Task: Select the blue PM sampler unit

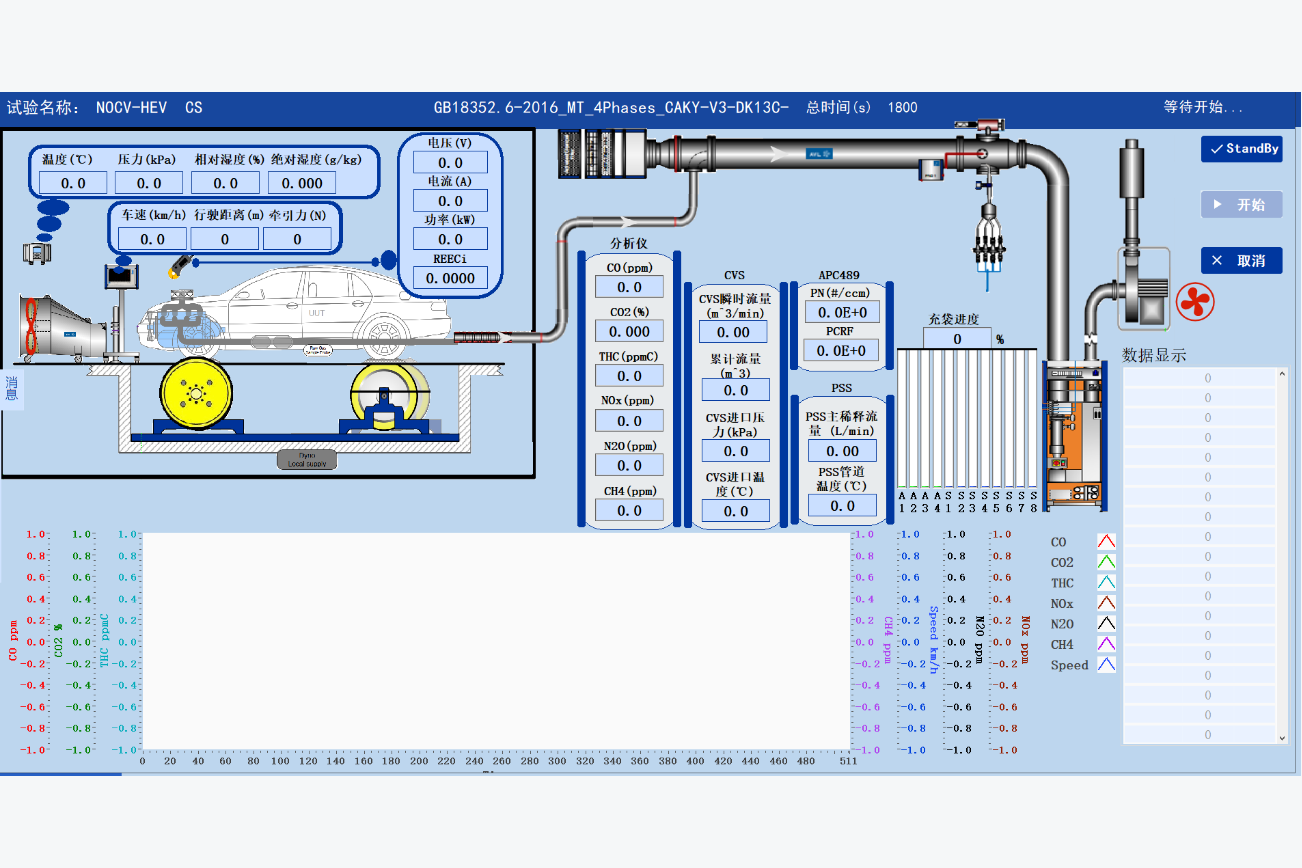Action: (931, 169)
